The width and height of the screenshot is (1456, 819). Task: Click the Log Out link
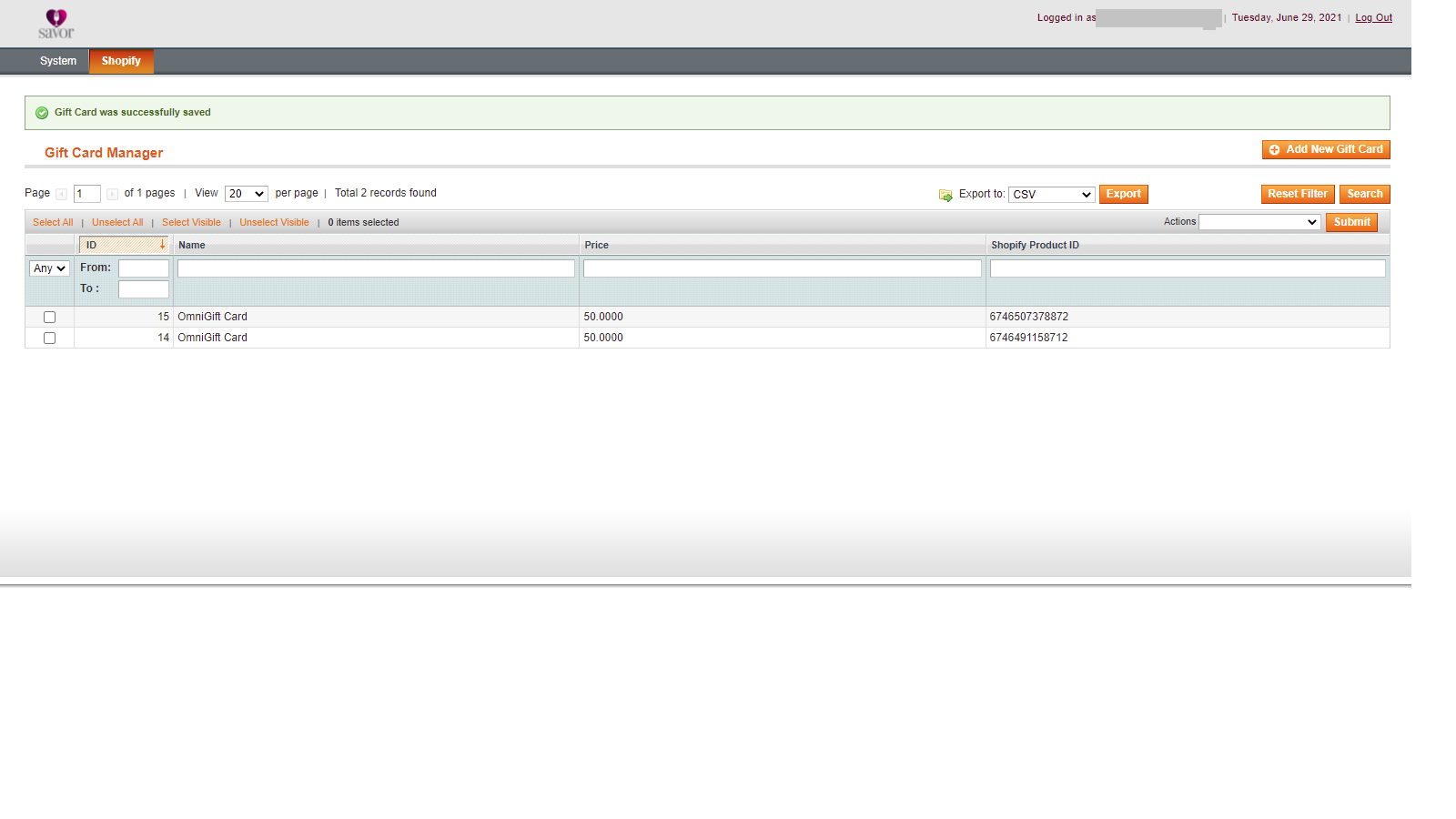click(1373, 17)
